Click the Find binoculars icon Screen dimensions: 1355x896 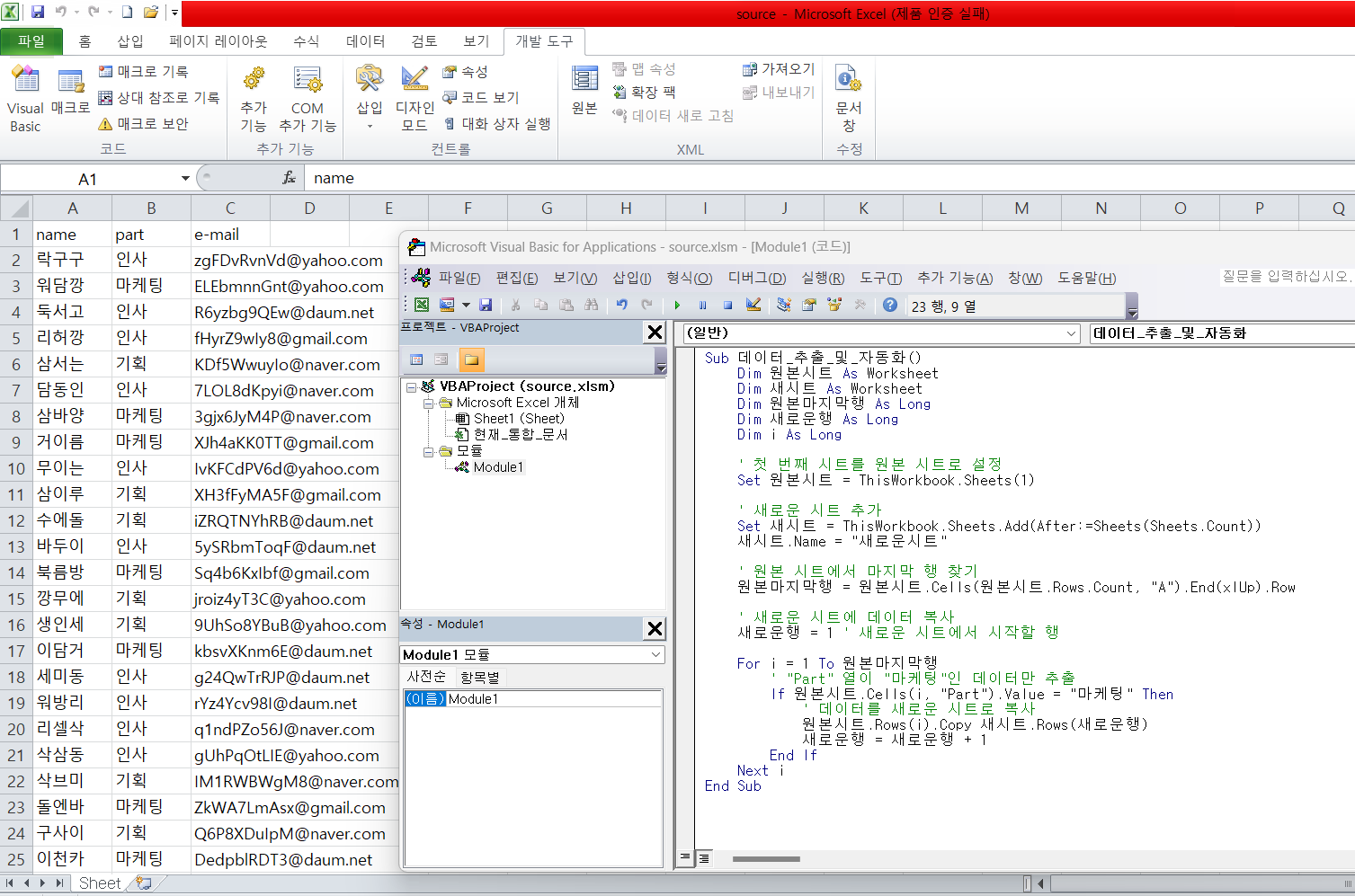591,305
